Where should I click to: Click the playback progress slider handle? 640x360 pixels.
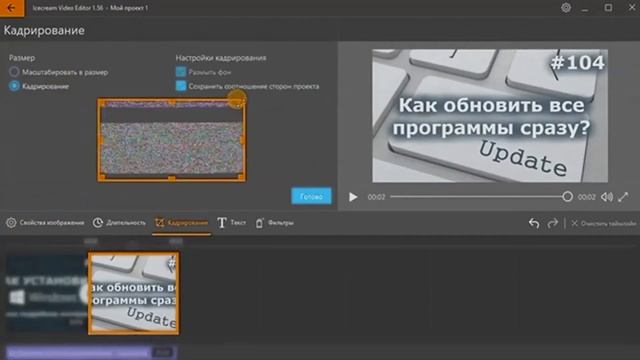[567, 197]
